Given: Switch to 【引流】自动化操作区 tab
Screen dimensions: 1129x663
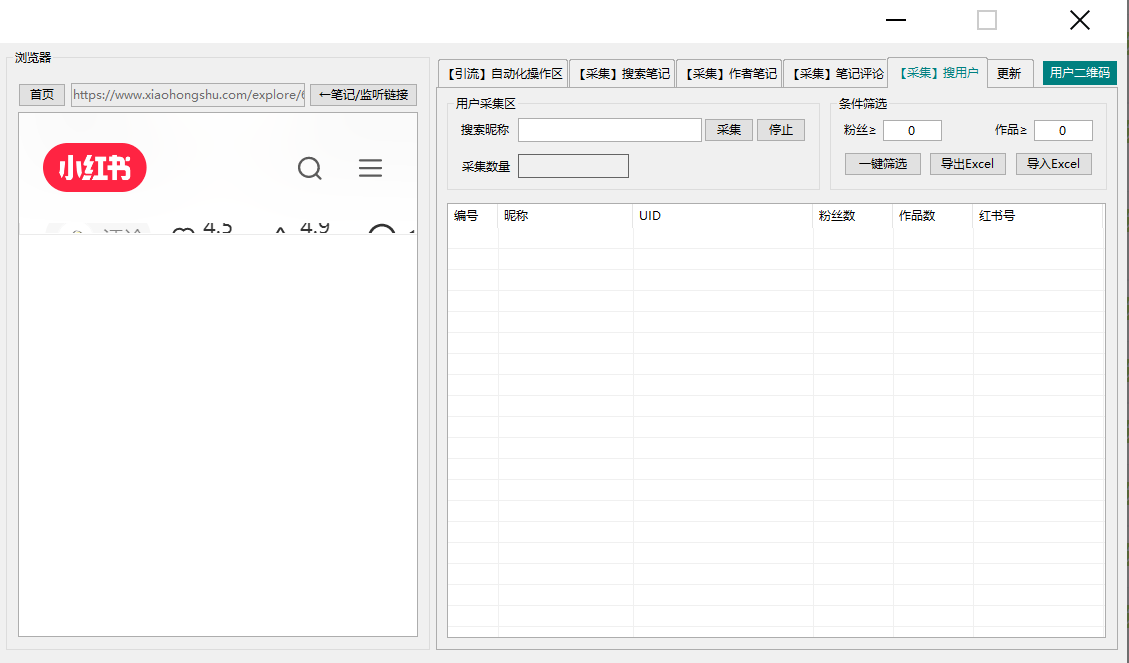Looking at the screenshot, I should coord(503,73).
